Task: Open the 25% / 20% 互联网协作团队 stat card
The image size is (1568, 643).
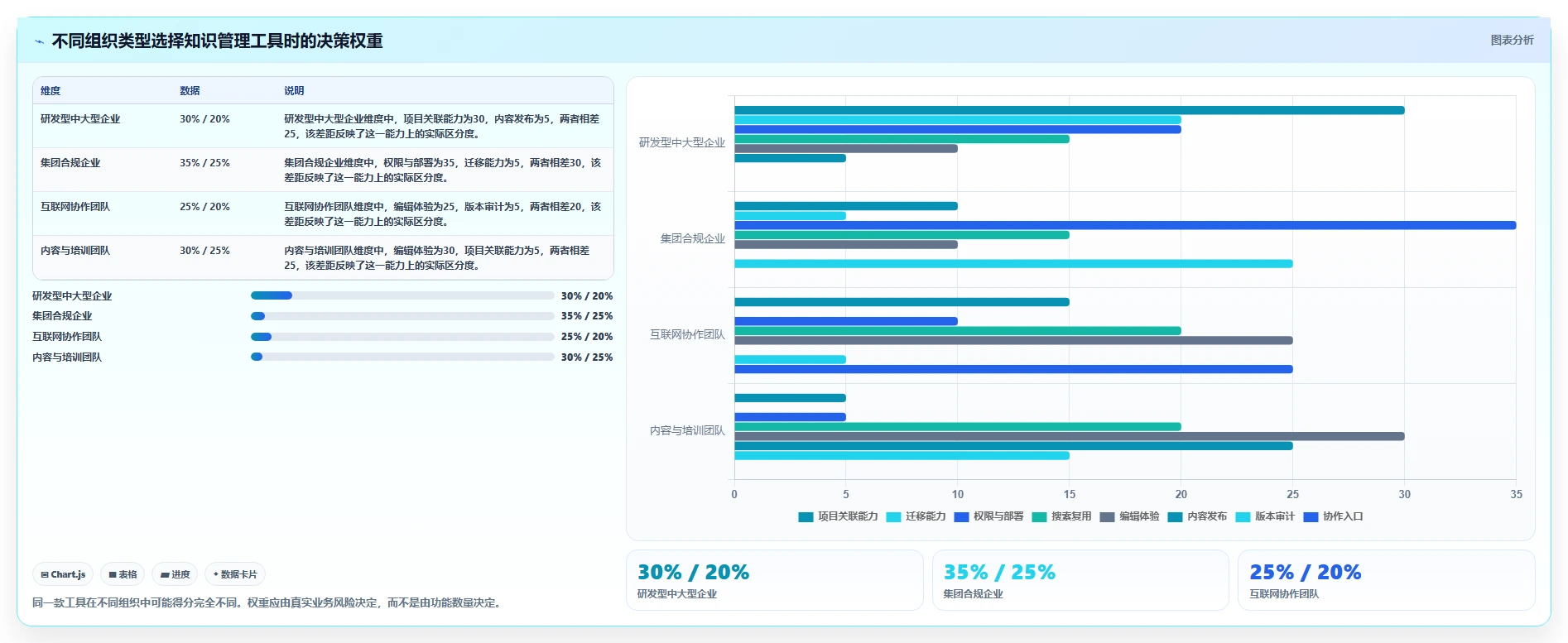Action: click(x=1386, y=580)
